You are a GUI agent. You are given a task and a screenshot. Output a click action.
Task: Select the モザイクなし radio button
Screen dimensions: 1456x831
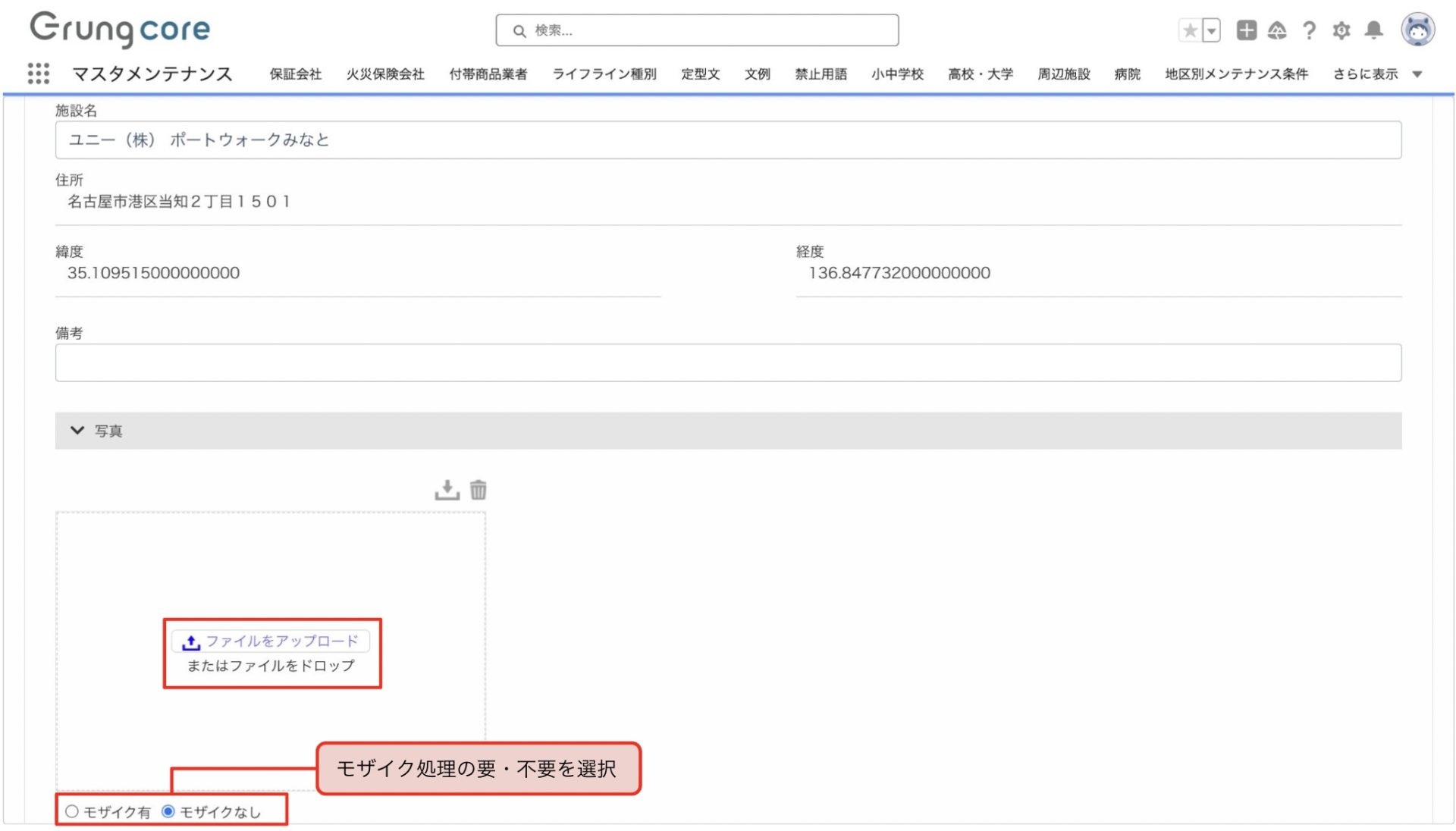click(x=168, y=811)
